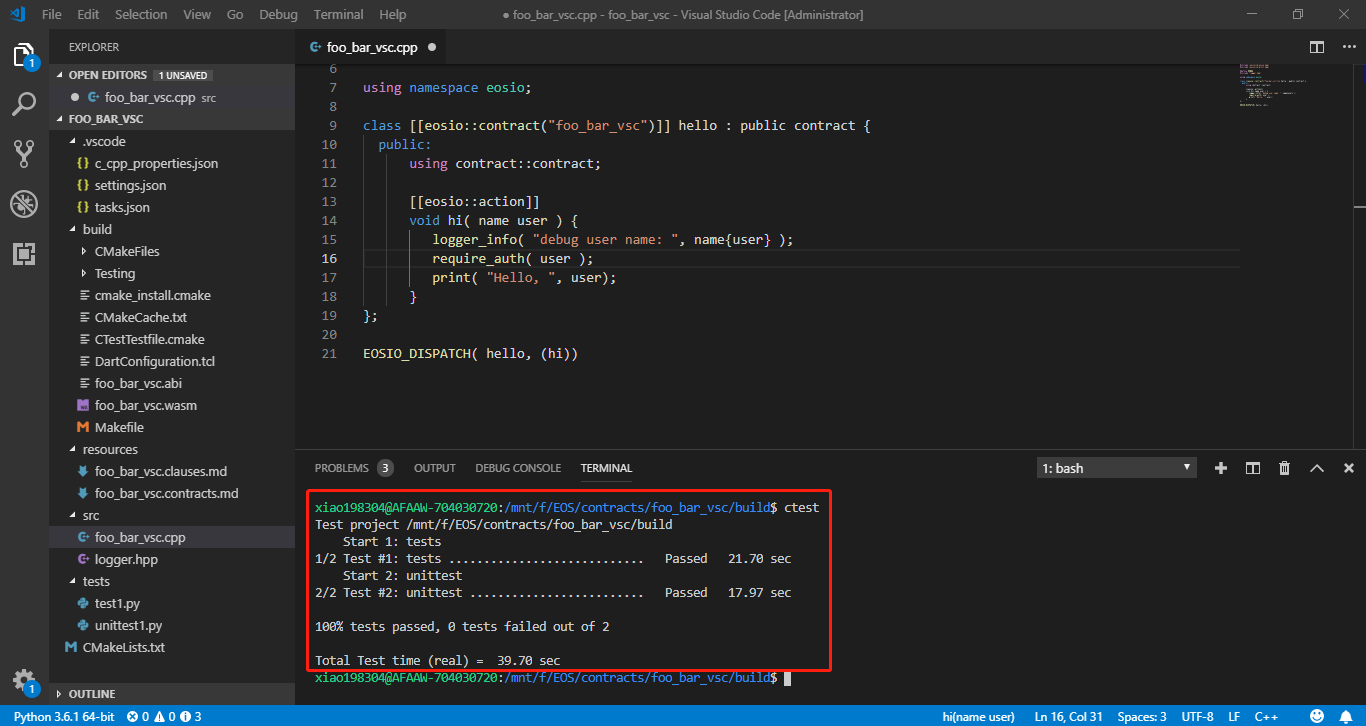Viewport: 1366px width, 726px height.
Task: Switch to the OUTPUT panel tab
Action: (x=434, y=468)
